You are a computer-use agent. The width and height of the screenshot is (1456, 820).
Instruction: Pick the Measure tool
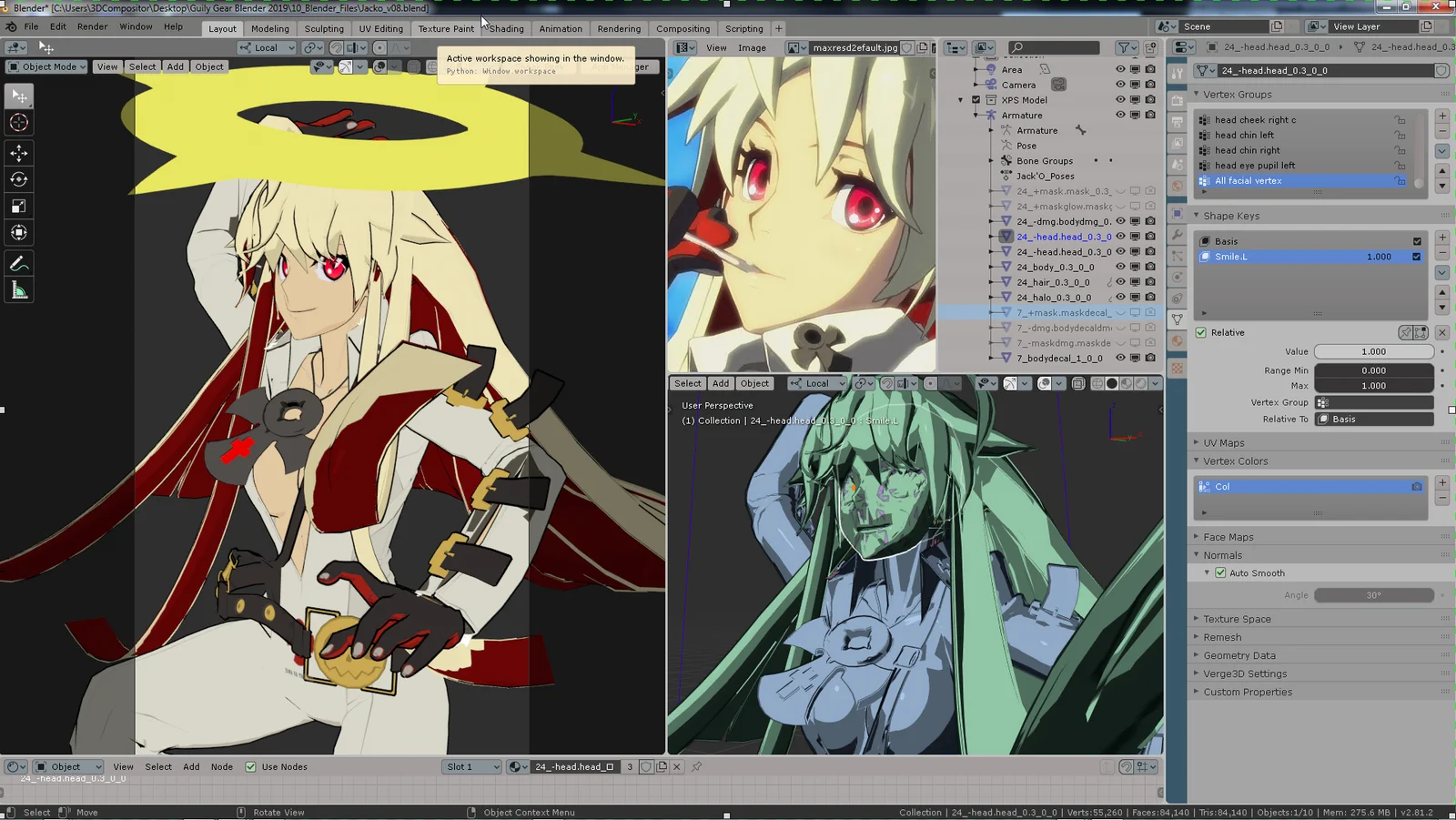click(x=19, y=289)
